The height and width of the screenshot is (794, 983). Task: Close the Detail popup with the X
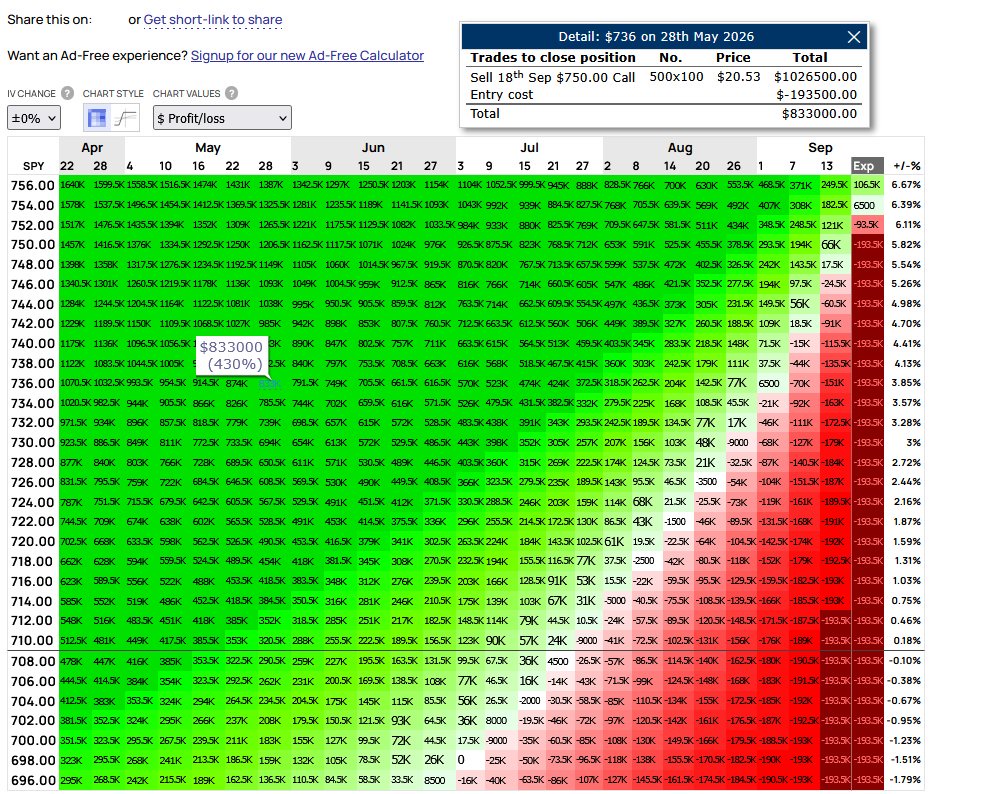point(854,37)
